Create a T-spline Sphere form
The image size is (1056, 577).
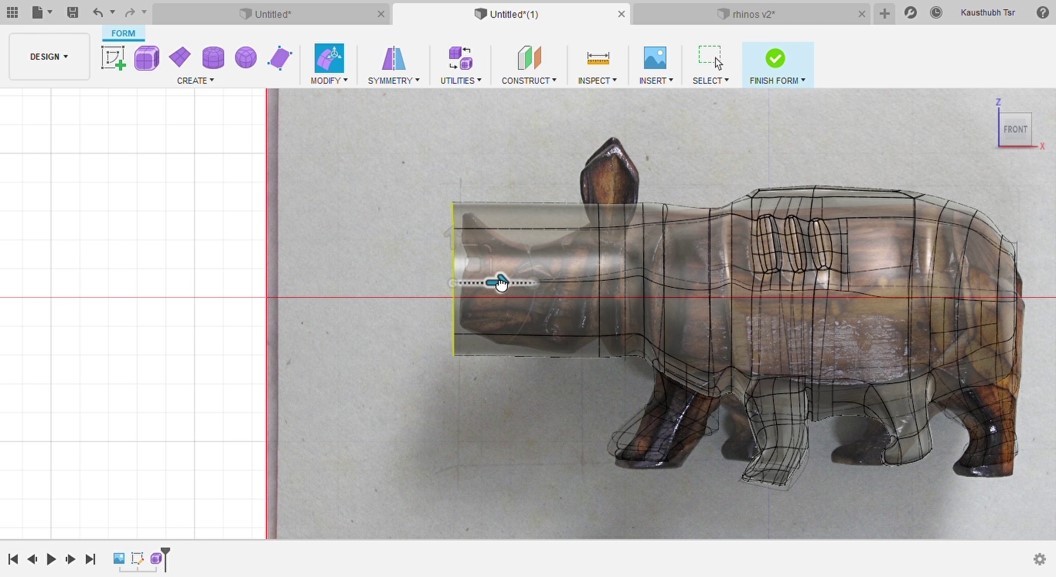click(x=246, y=58)
